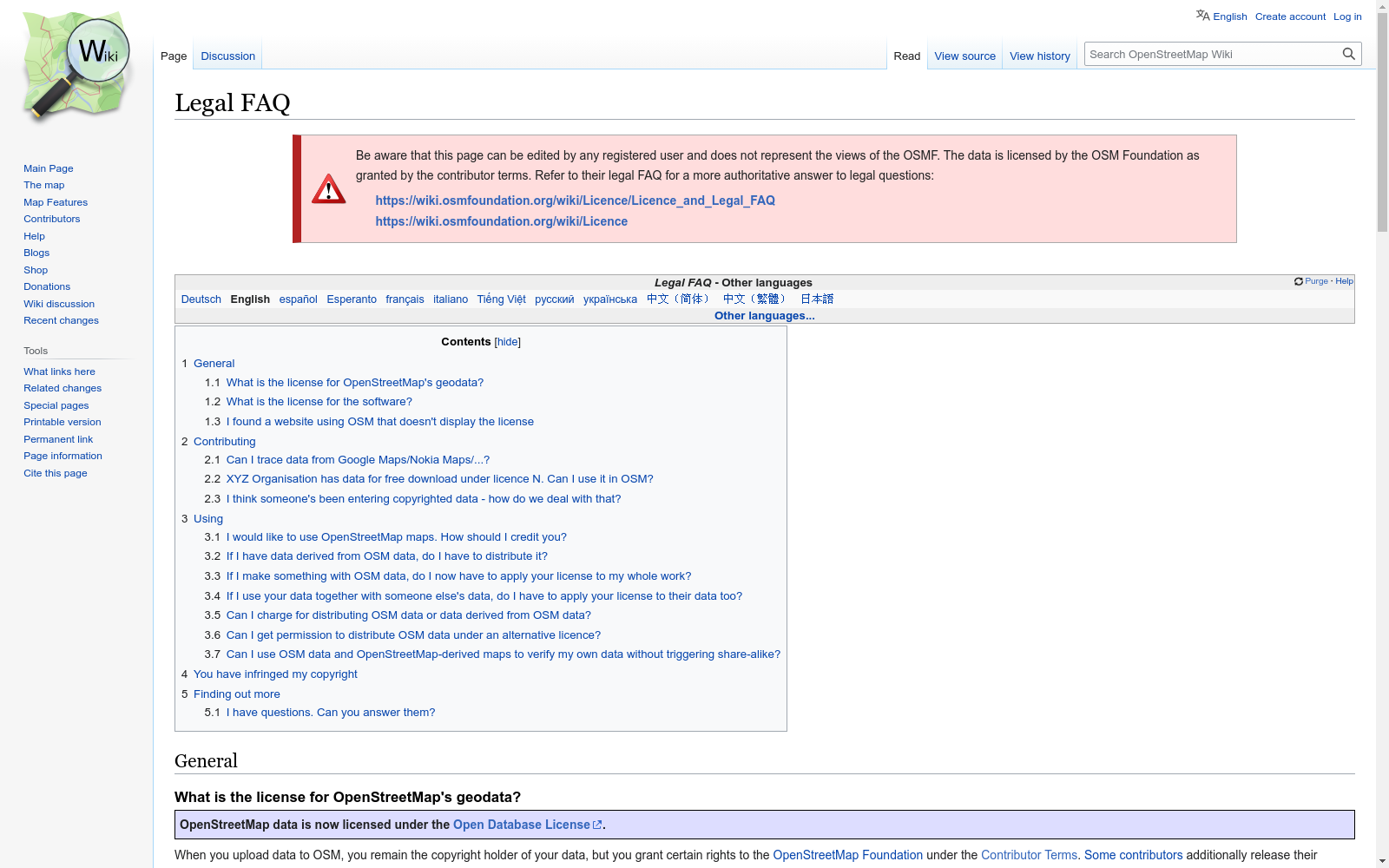The height and width of the screenshot is (868, 1389).
Task: Open the osmfoundation wiki/Licence URL
Action: (501, 221)
